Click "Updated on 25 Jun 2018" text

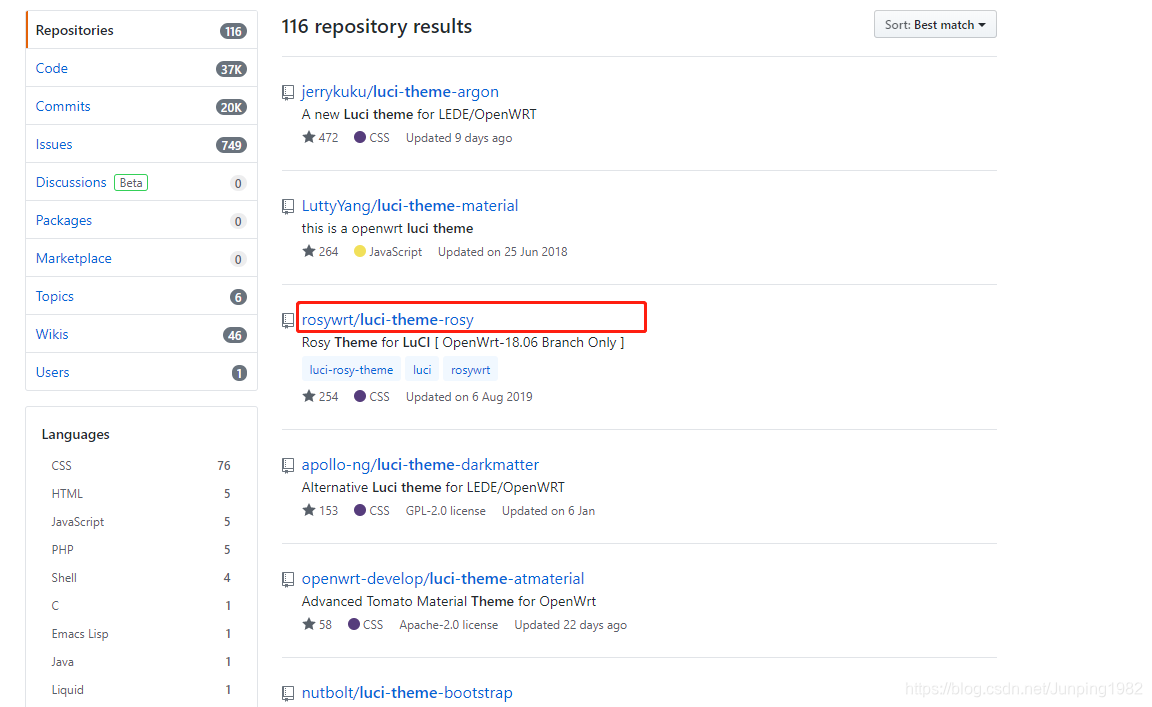click(x=503, y=251)
